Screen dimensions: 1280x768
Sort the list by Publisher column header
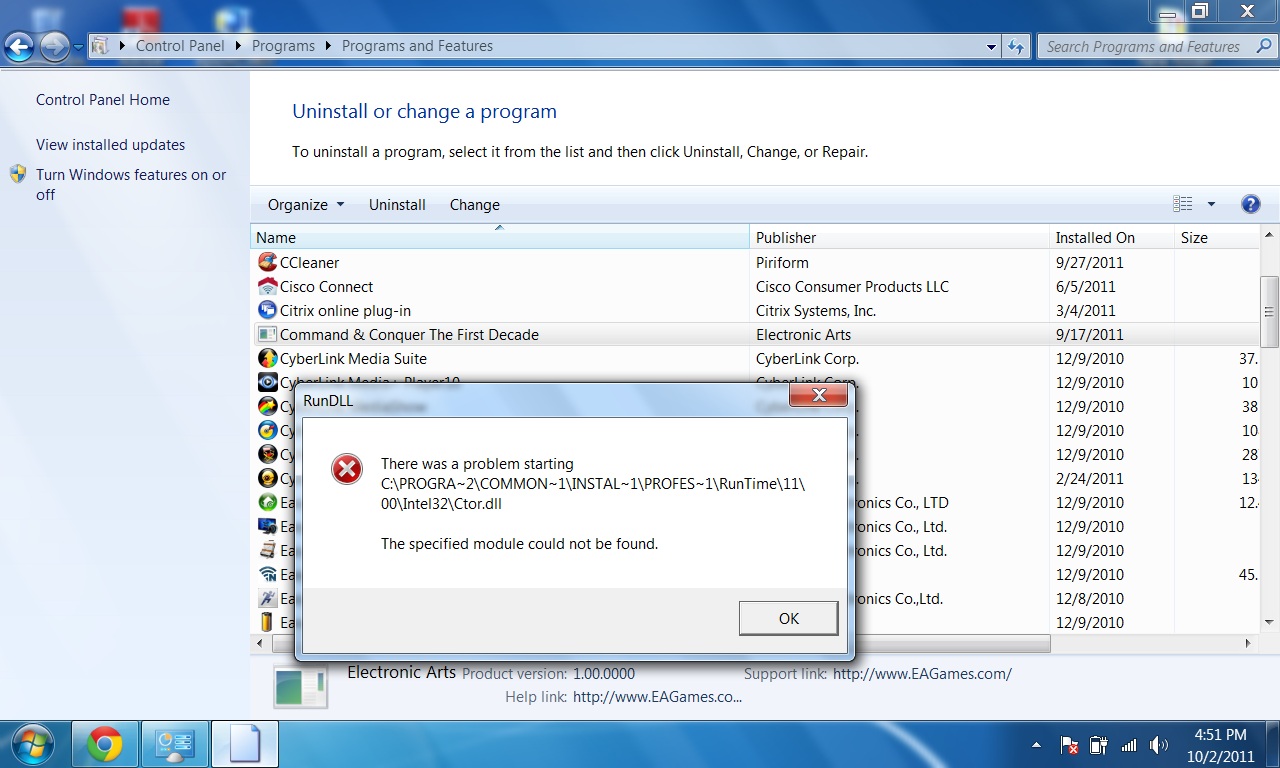(x=786, y=238)
